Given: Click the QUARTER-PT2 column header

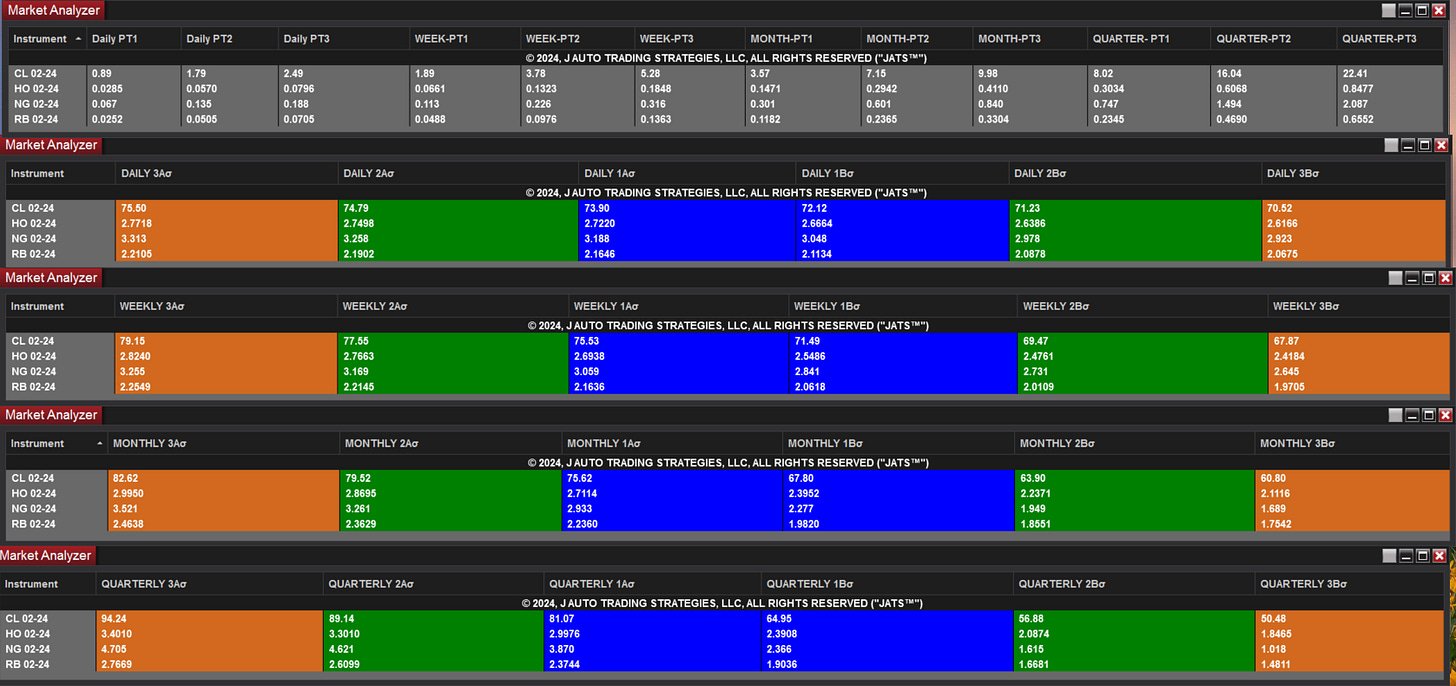Looking at the screenshot, I should [1275, 39].
